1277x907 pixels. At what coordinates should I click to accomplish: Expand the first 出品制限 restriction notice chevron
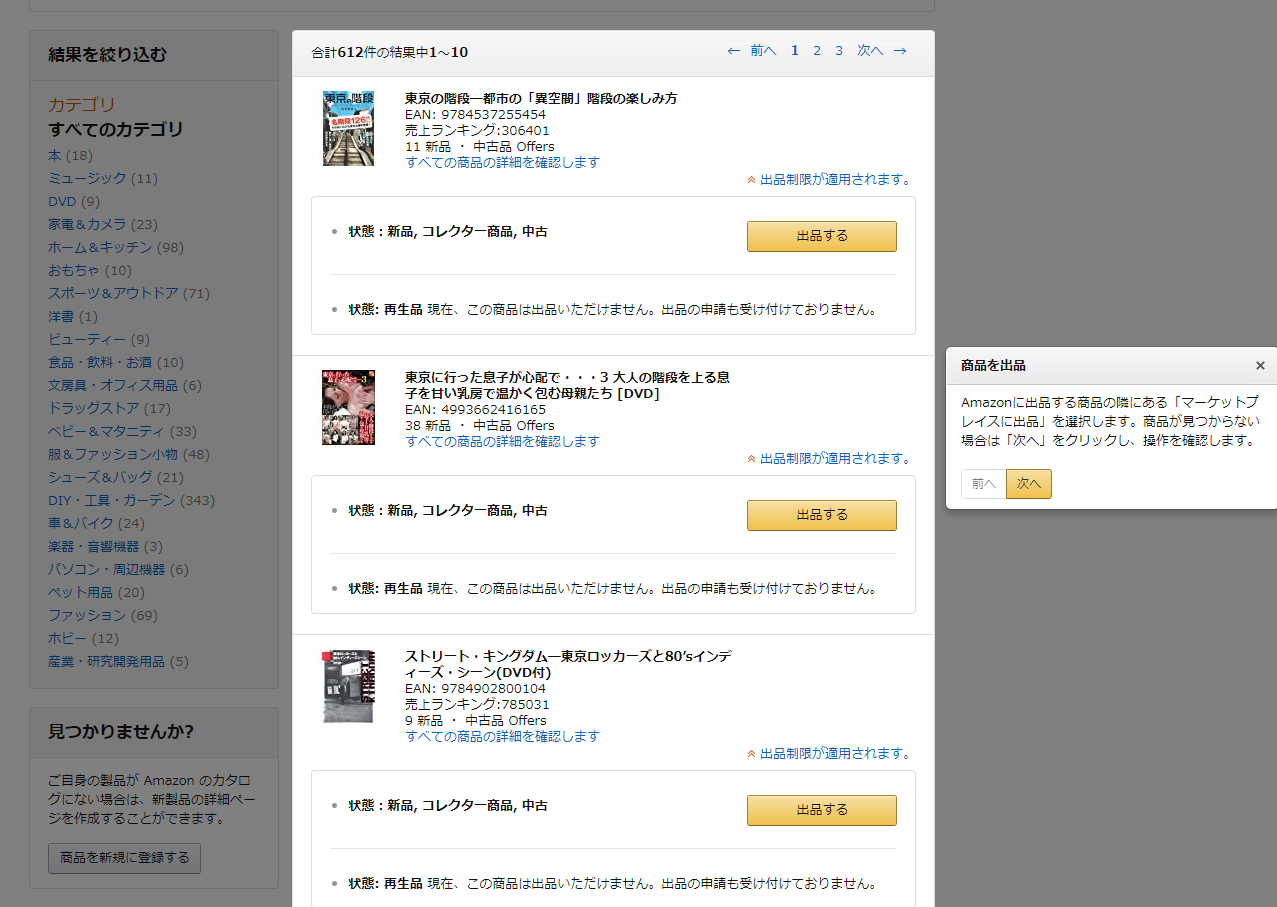coord(750,180)
